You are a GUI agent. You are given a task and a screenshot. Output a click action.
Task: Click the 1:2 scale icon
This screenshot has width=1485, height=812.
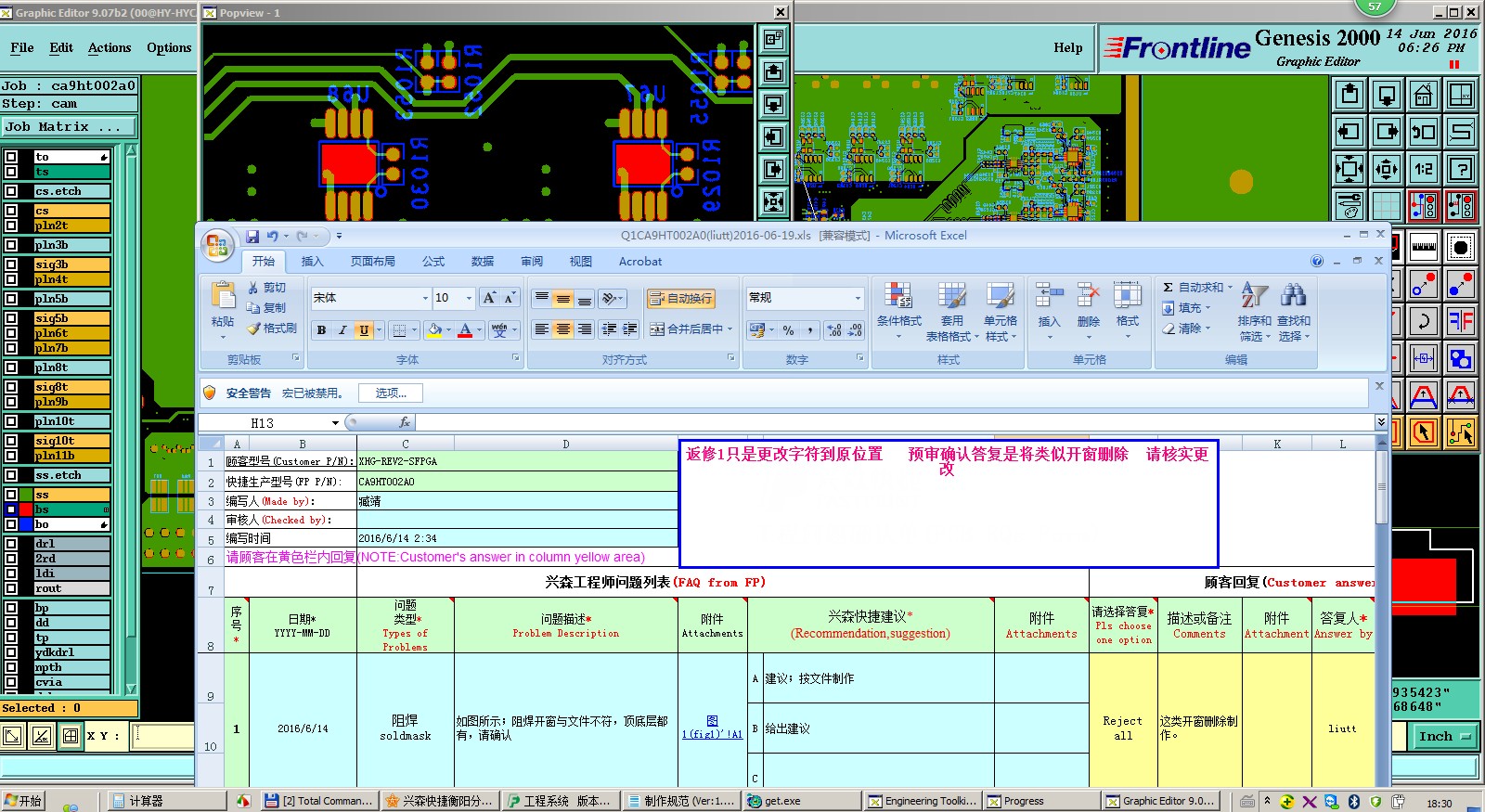coord(1424,168)
